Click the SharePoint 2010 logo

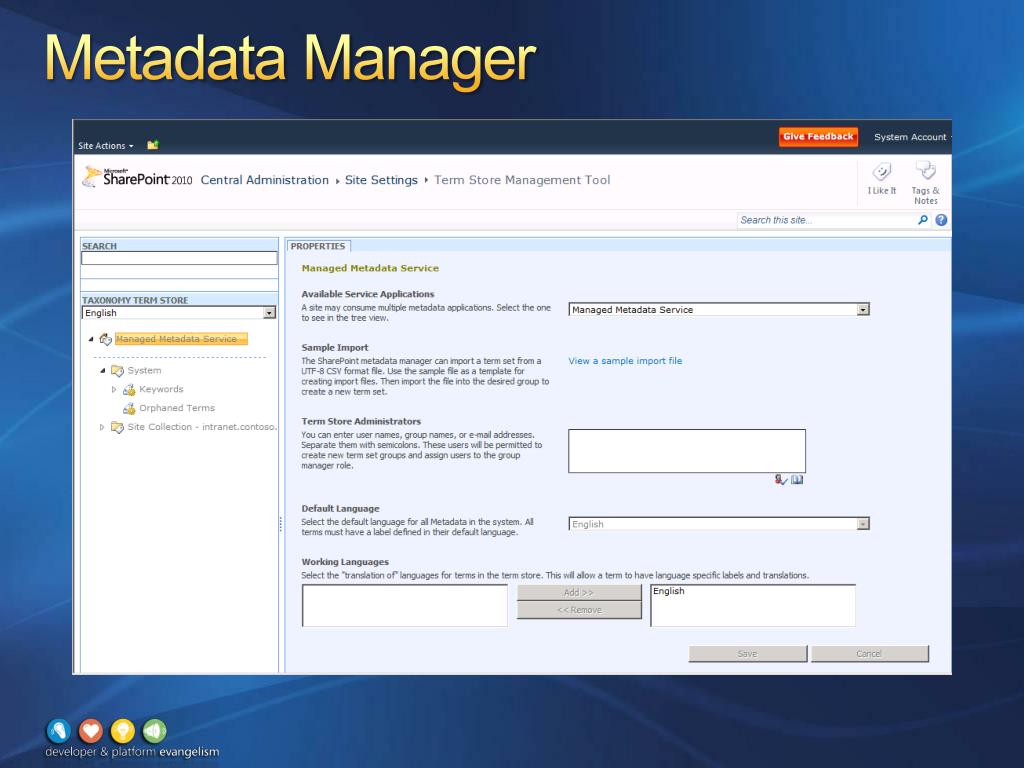point(138,178)
